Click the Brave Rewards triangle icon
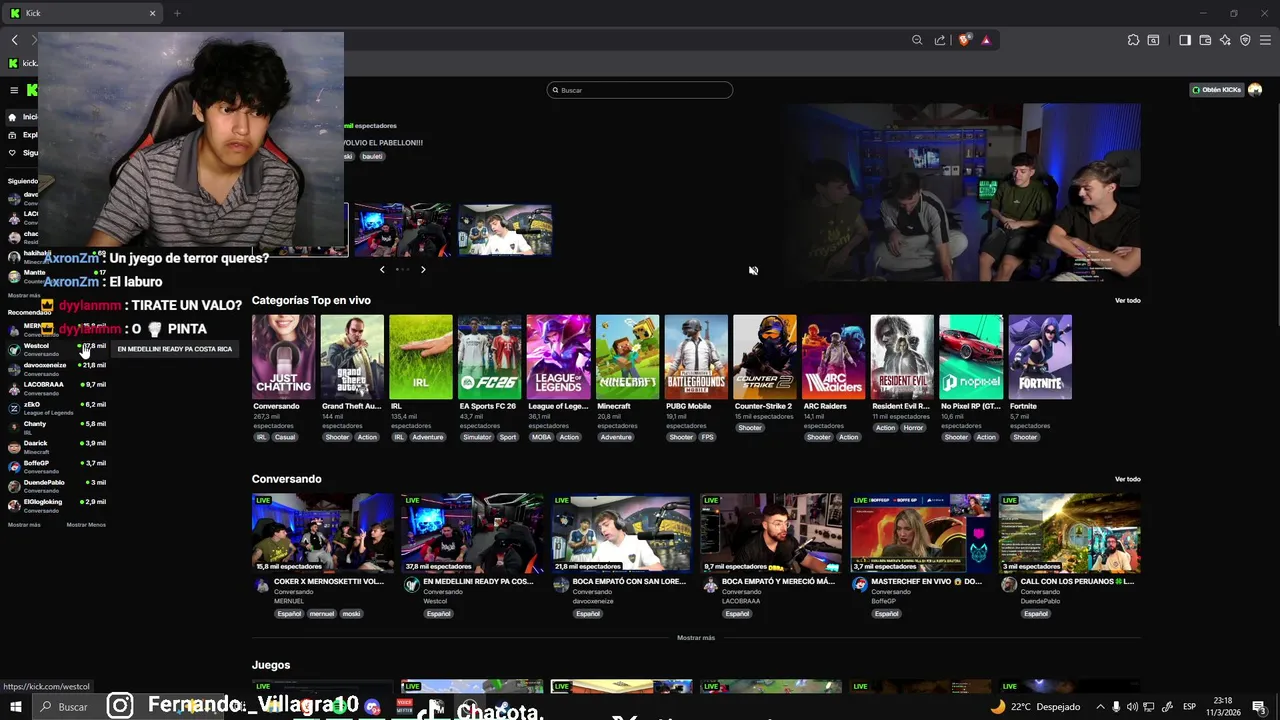This screenshot has height=720, width=1280. 986,40
